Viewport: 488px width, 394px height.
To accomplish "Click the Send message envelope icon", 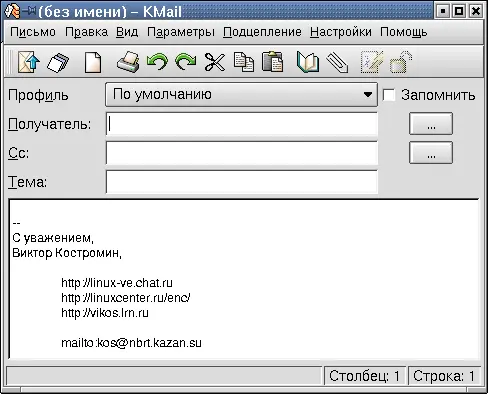I will coord(29,62).
